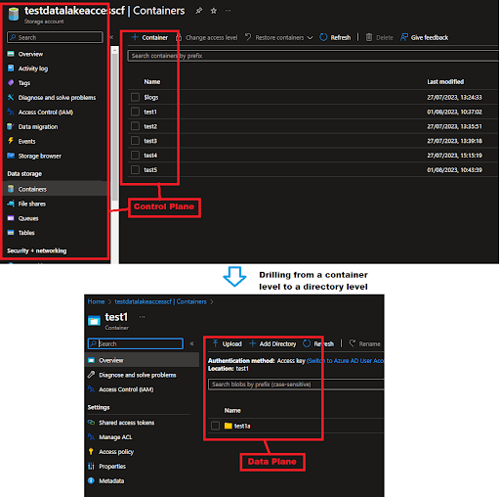This screenshot has width=500, height=497.
Task: Click the Refresh containers button
Action: tap(335, 37)
